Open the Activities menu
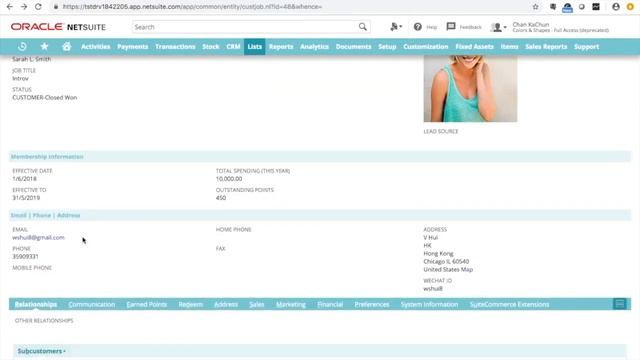The image size is (640, 360). (96, 47)
